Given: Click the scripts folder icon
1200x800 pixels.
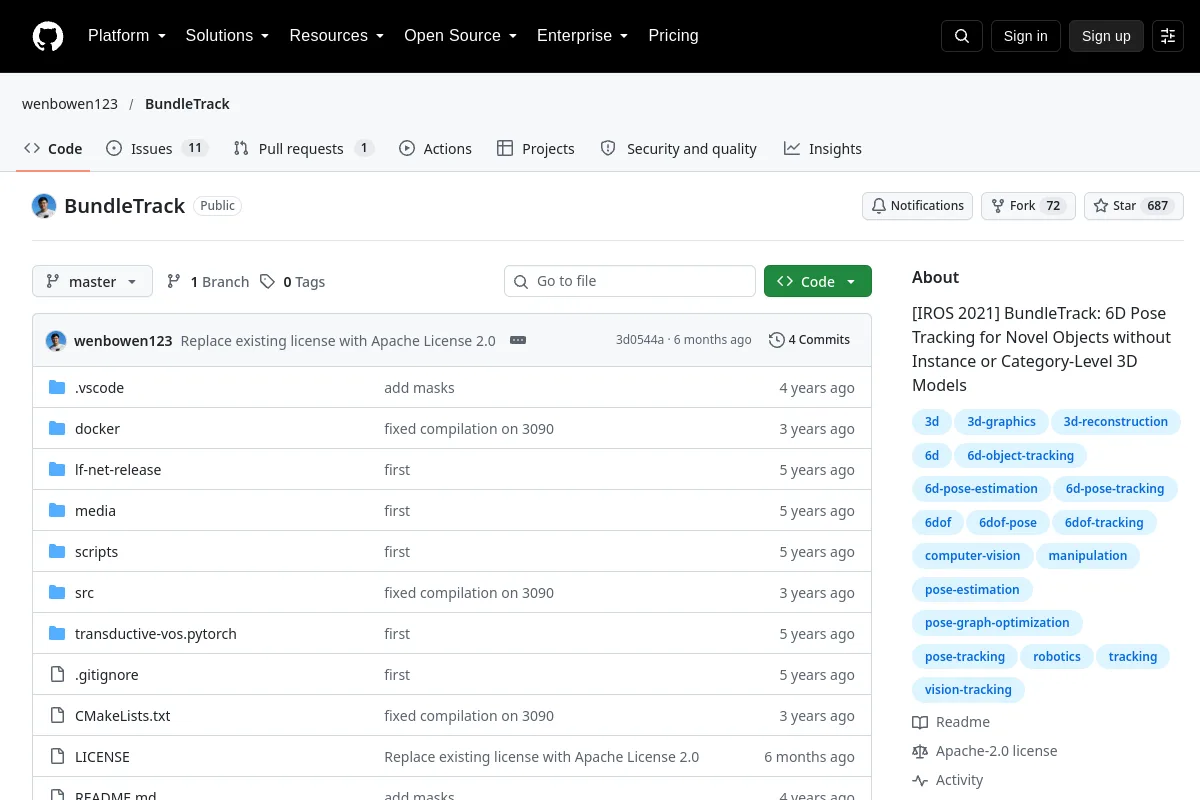Looking at the screenshot, I should point(57,552).
